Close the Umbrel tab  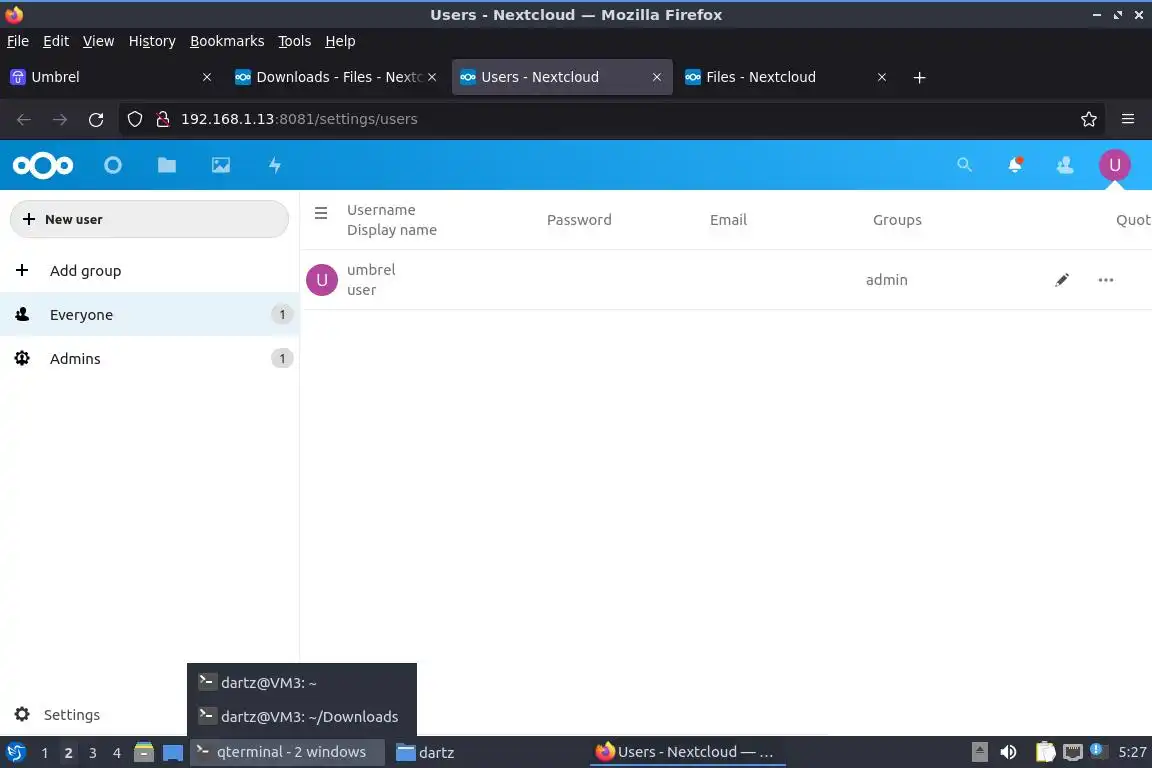(206, 77)
